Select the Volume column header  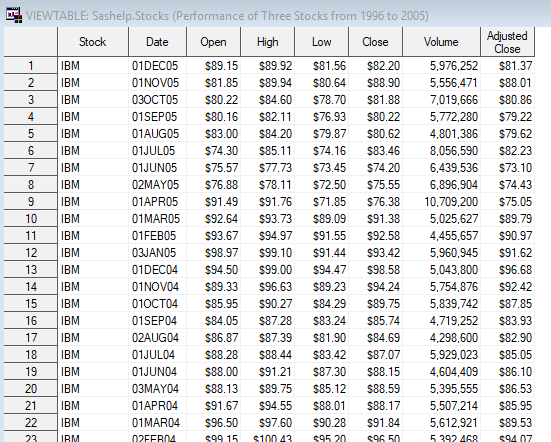click(441, 42)
